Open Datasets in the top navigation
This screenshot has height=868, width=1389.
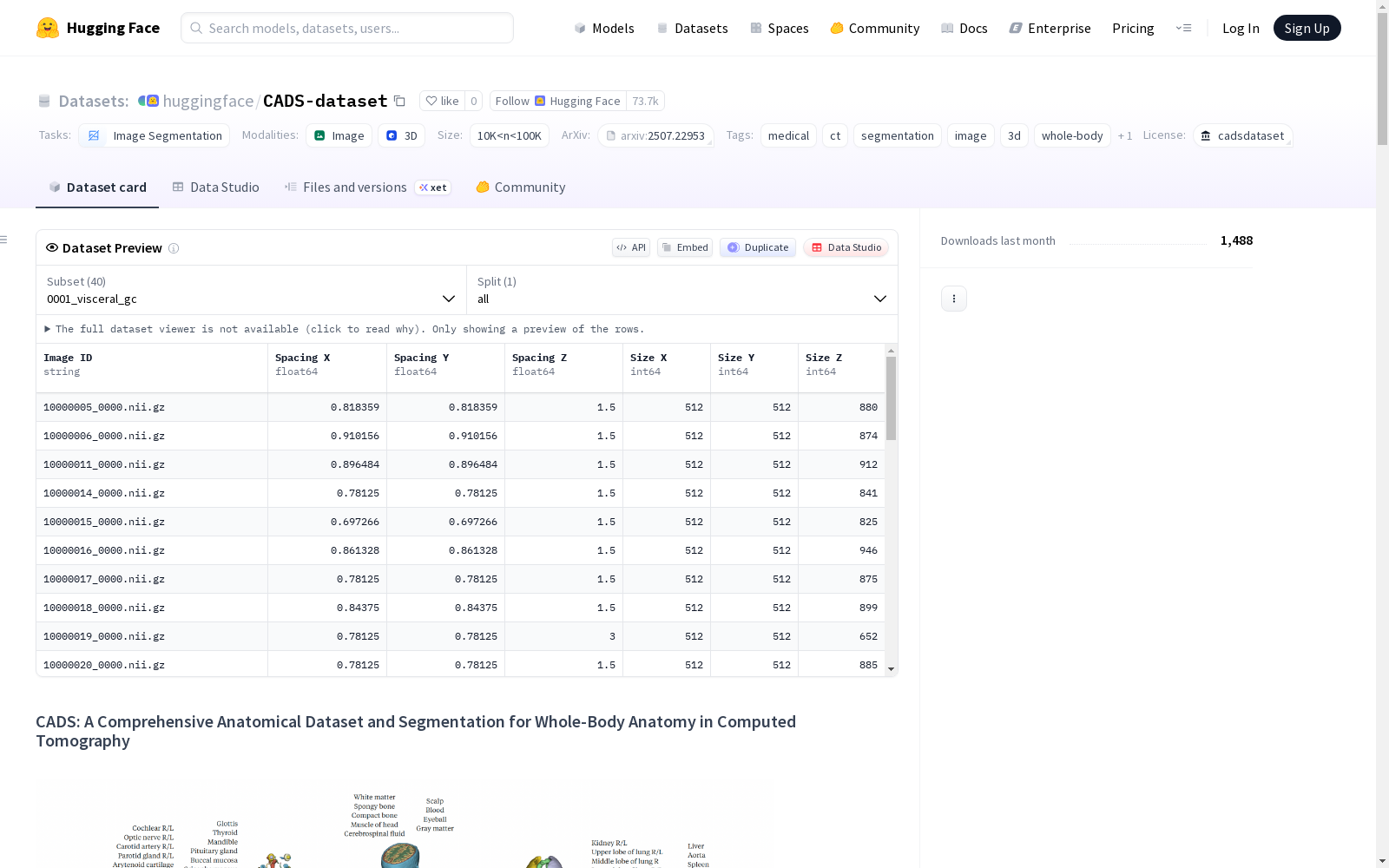(x=692, y=28)
